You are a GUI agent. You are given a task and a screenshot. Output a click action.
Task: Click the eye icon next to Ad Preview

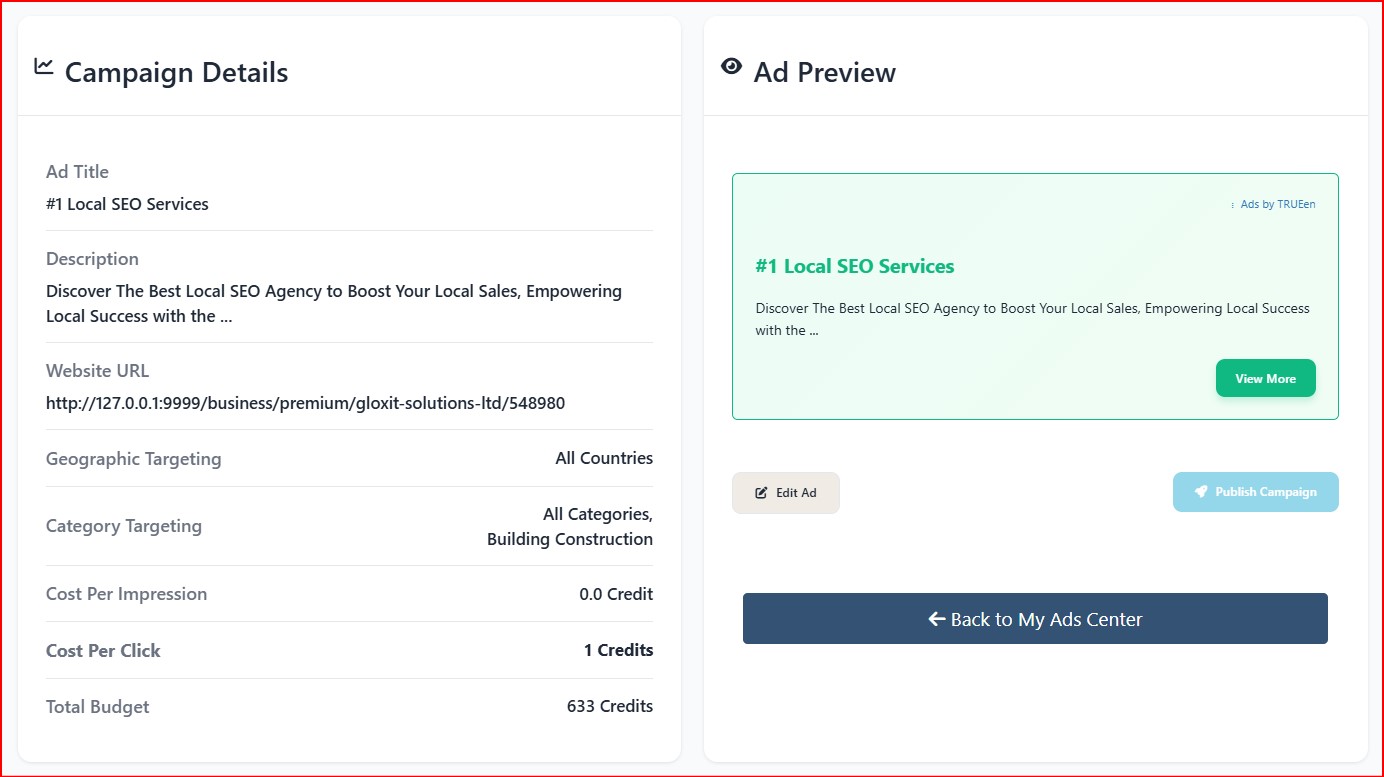(x=731, y=66)
